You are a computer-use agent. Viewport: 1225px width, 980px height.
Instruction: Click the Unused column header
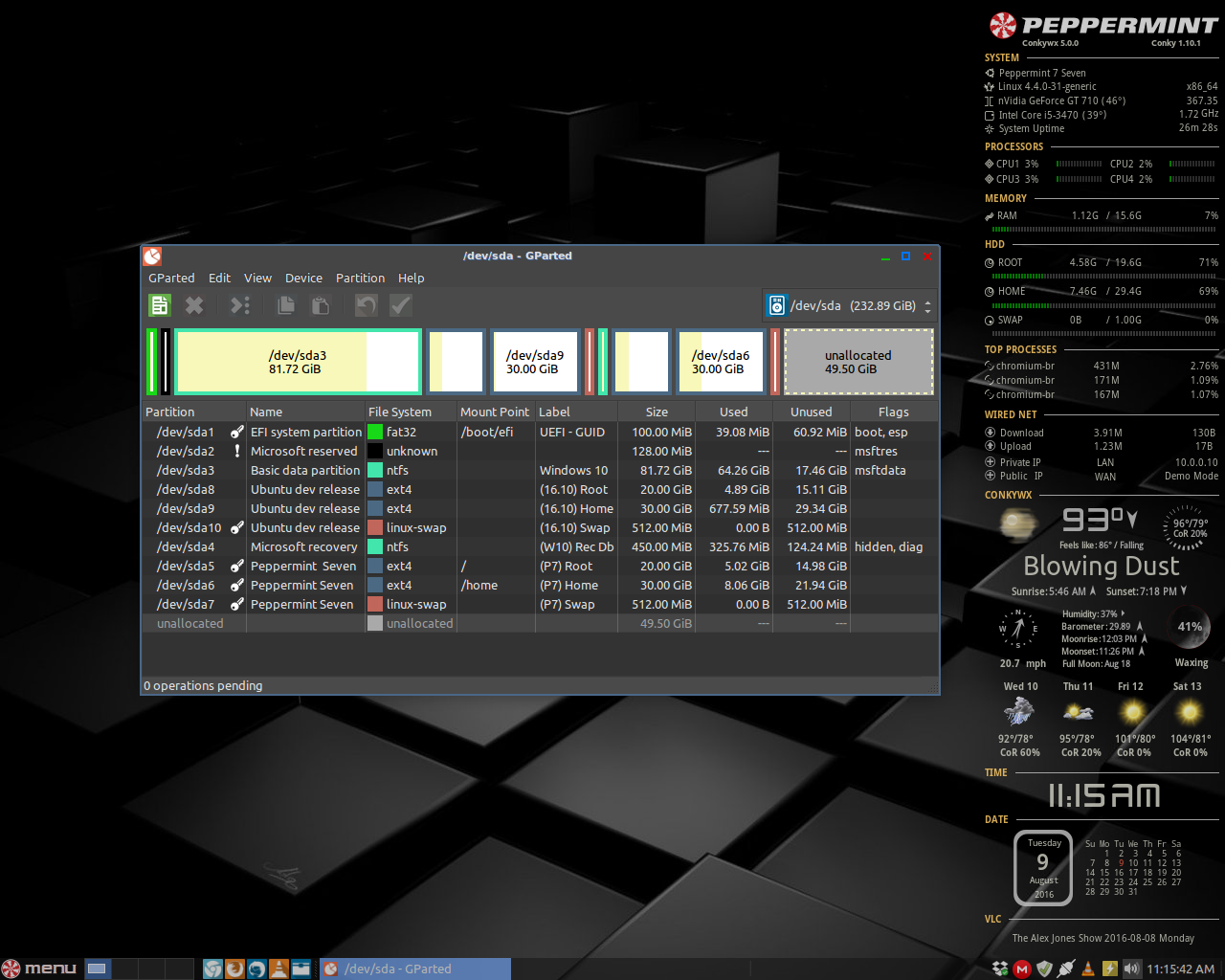[x=812, y=412]
